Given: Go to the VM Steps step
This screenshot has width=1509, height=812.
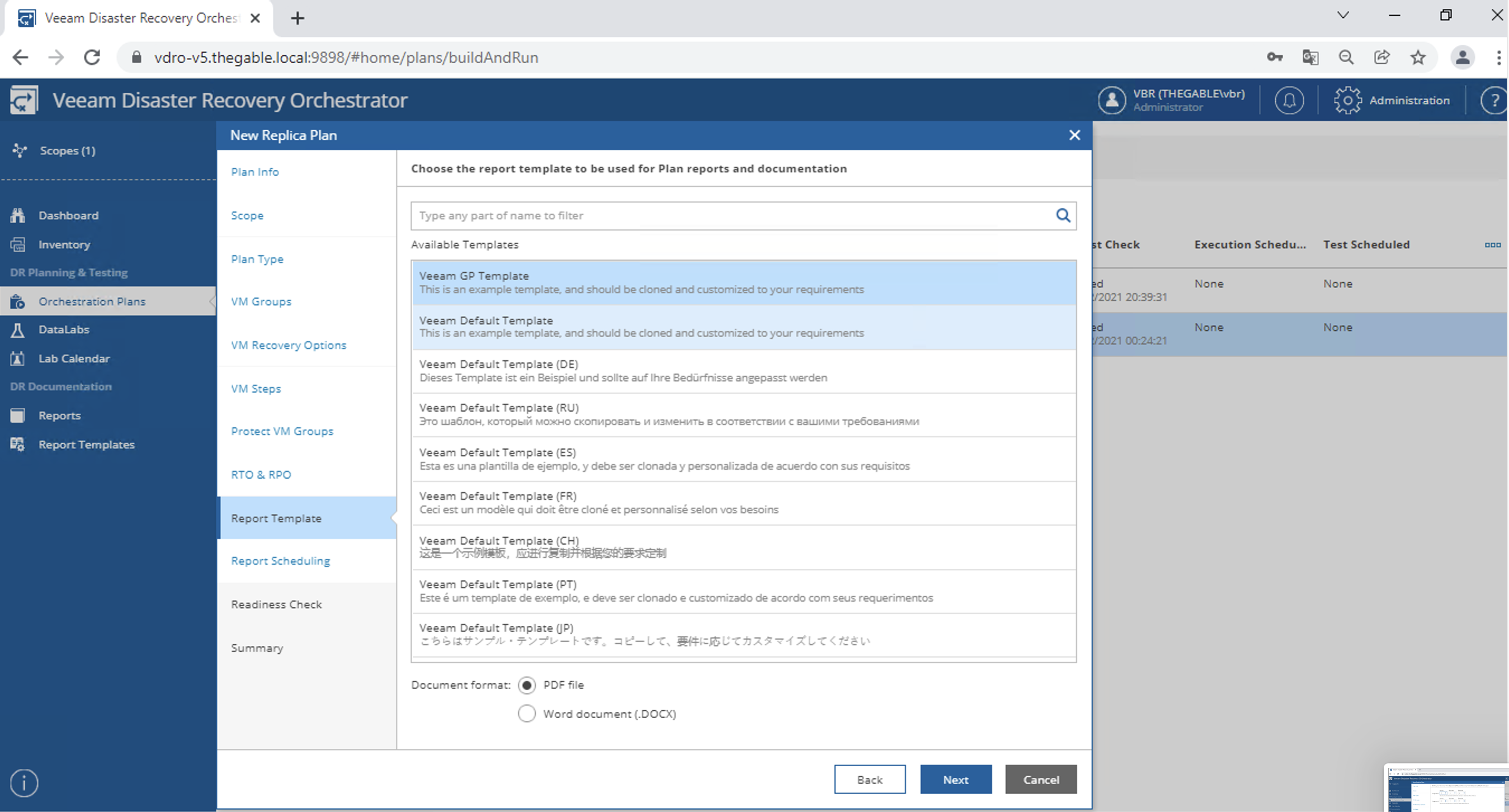Looking at the screenshot, I should click(x=256, y=389).
